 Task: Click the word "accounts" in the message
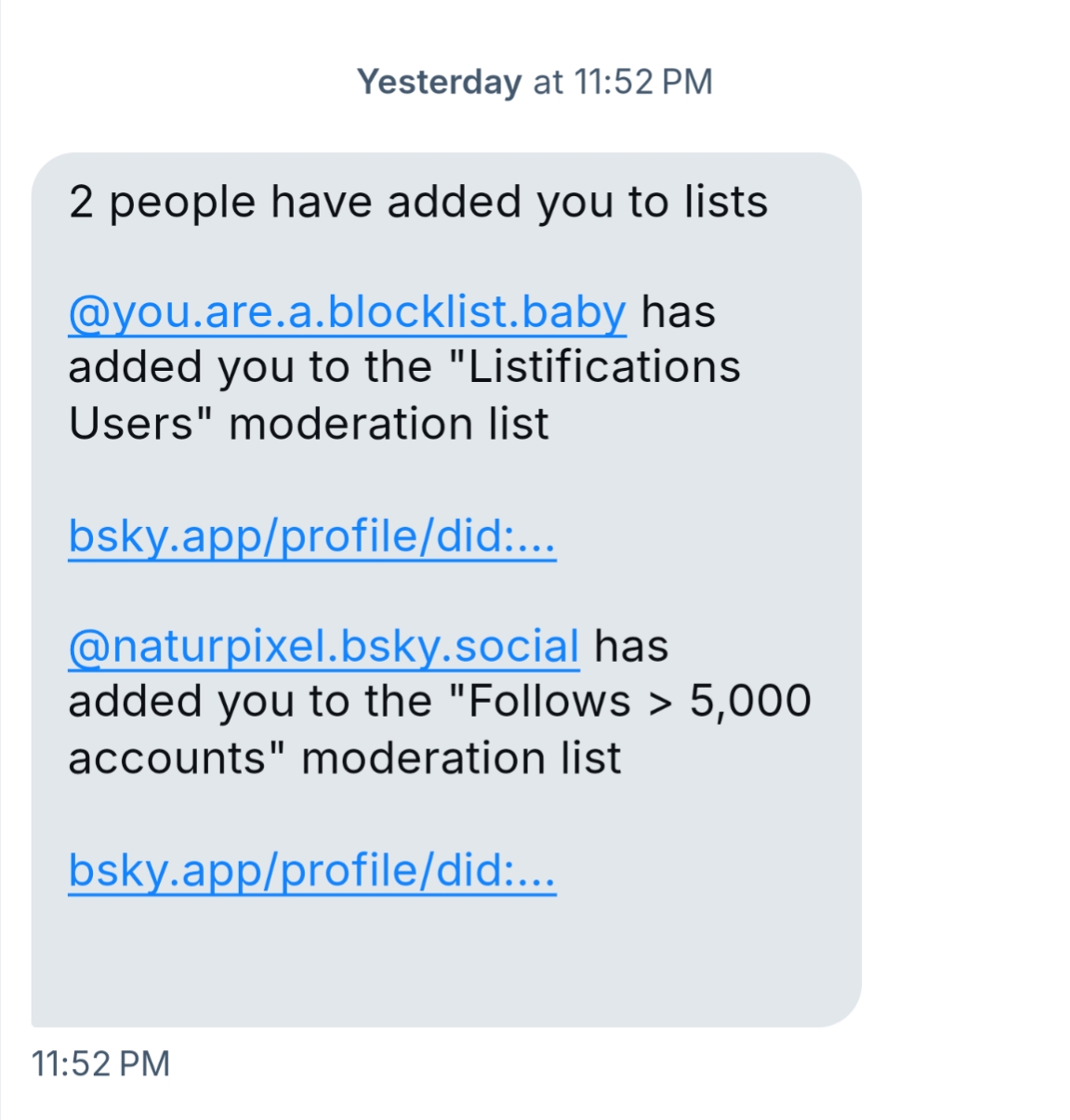tap(167, 758)
